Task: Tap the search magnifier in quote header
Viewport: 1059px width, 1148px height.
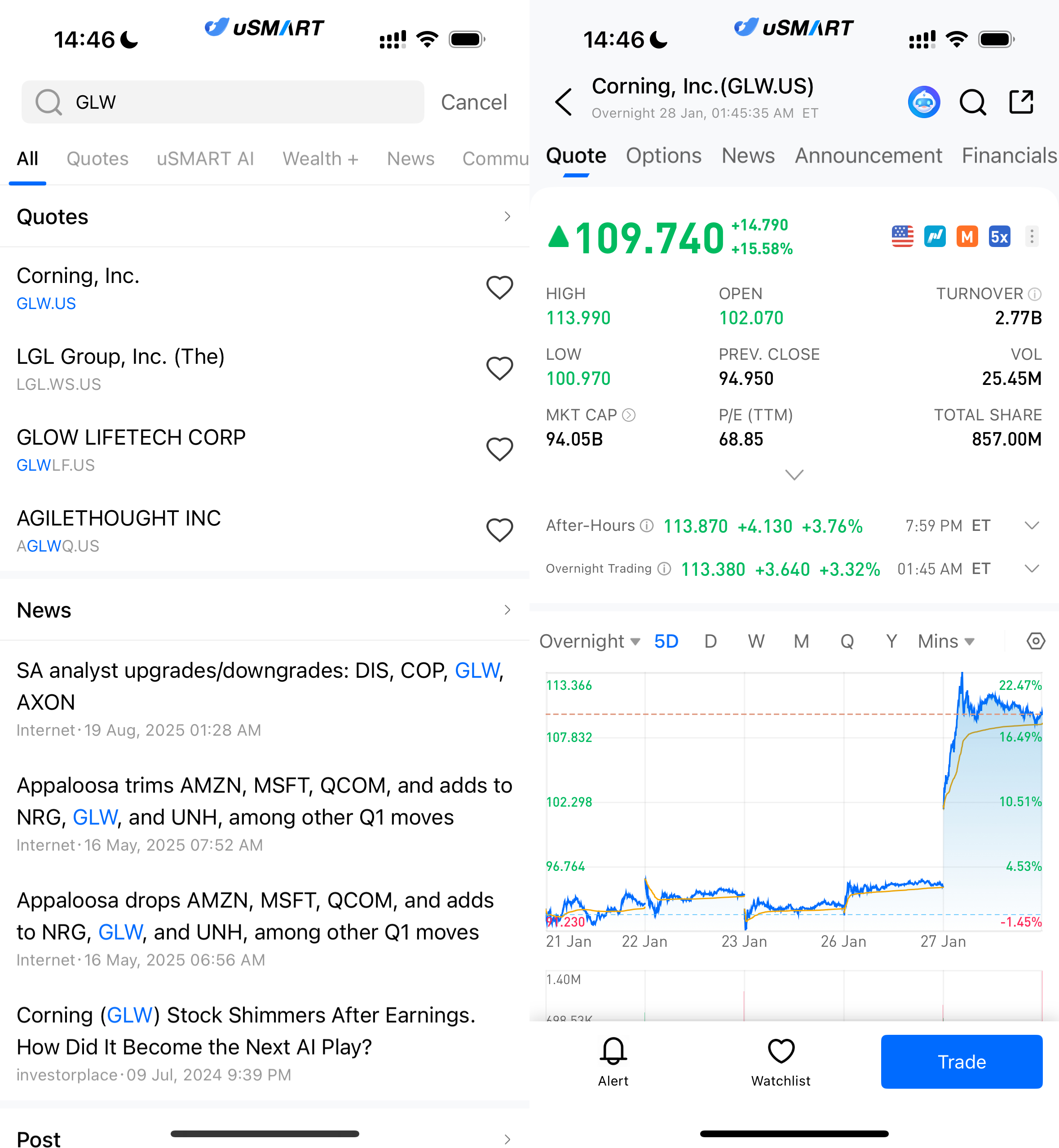Action: tap(972, 102)
